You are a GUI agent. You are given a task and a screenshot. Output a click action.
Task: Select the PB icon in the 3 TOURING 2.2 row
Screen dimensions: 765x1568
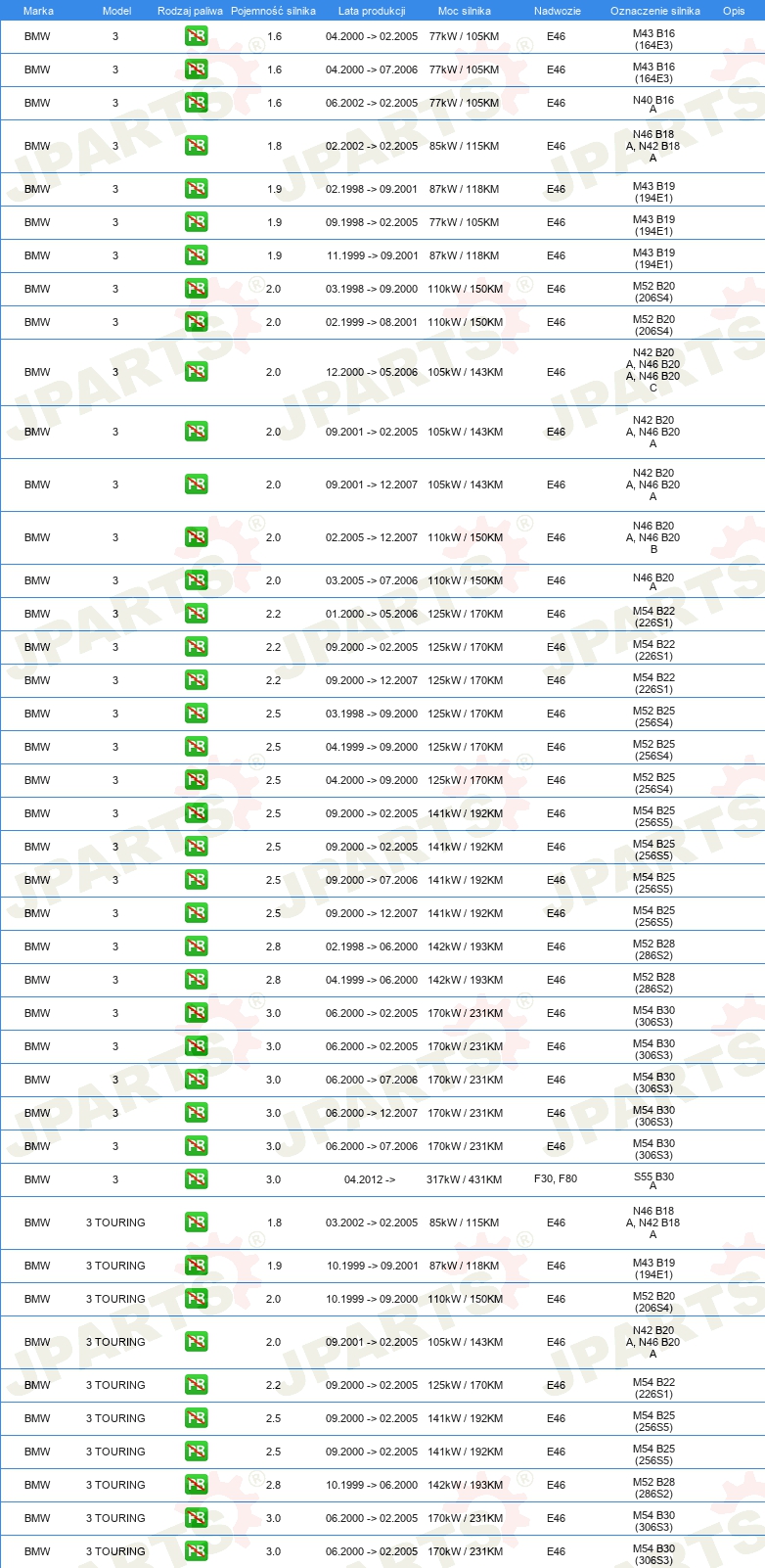coord(196,1385)
